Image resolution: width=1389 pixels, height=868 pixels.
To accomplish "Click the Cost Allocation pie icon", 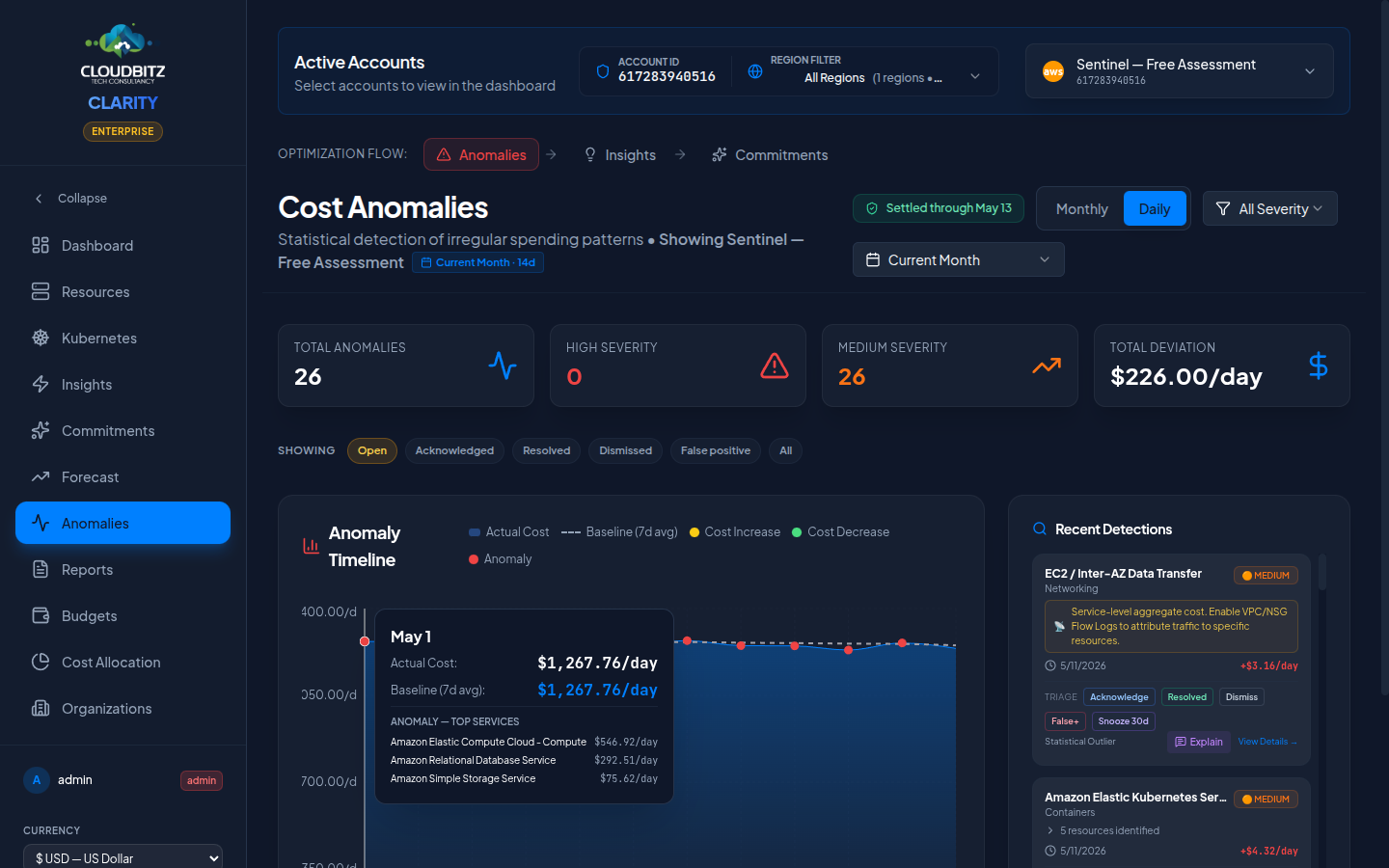I will tap(41, 663).
